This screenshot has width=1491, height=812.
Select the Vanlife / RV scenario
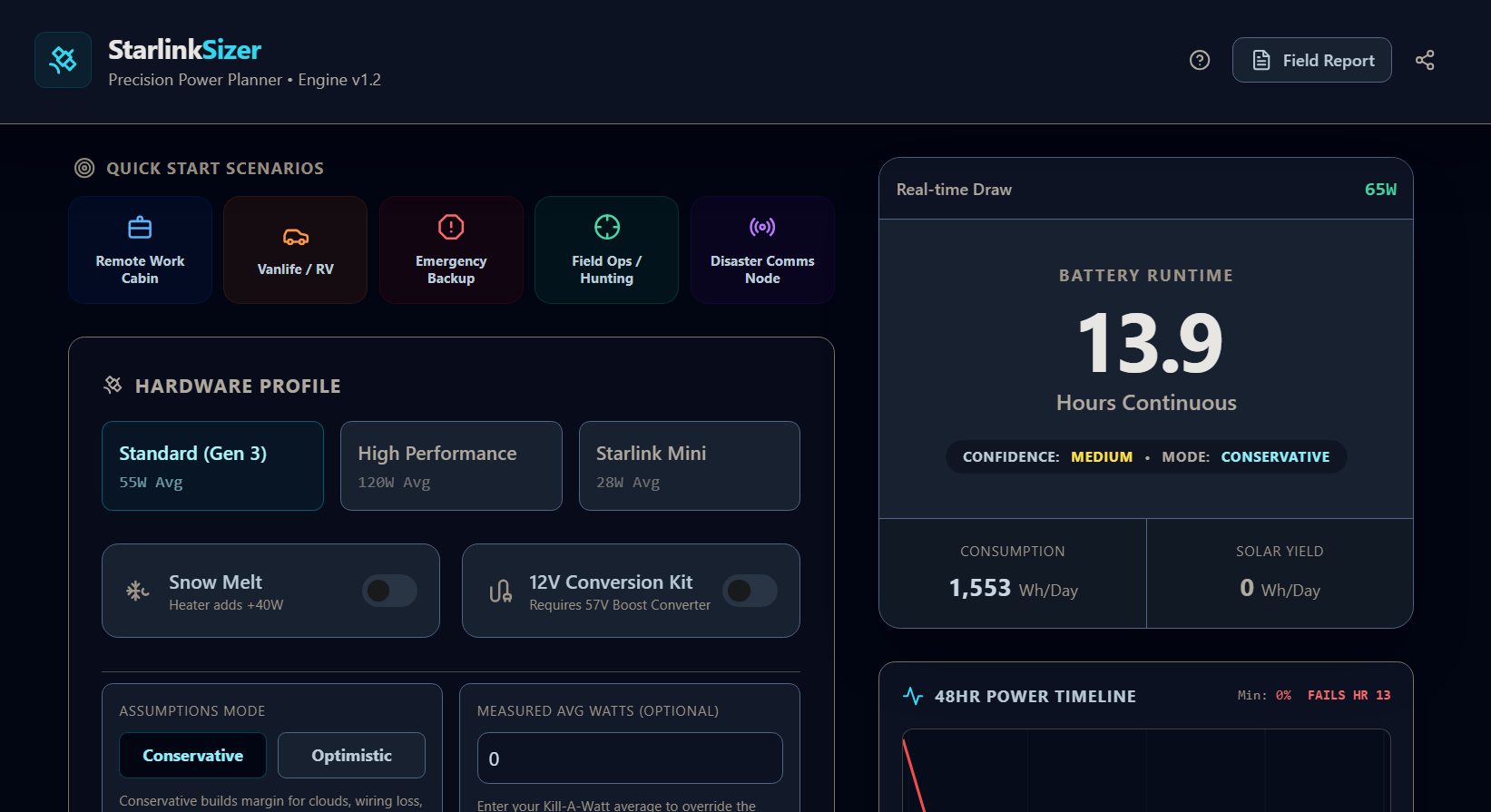click(x=295, y=249)
